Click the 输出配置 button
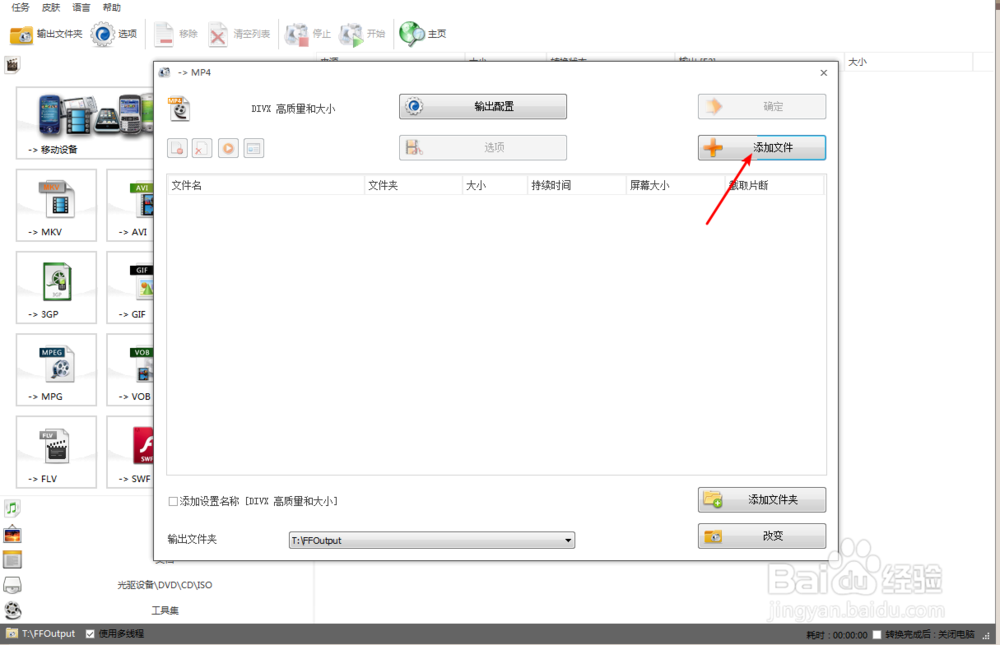Screen dimensions: 1000x645 point(482,106)
